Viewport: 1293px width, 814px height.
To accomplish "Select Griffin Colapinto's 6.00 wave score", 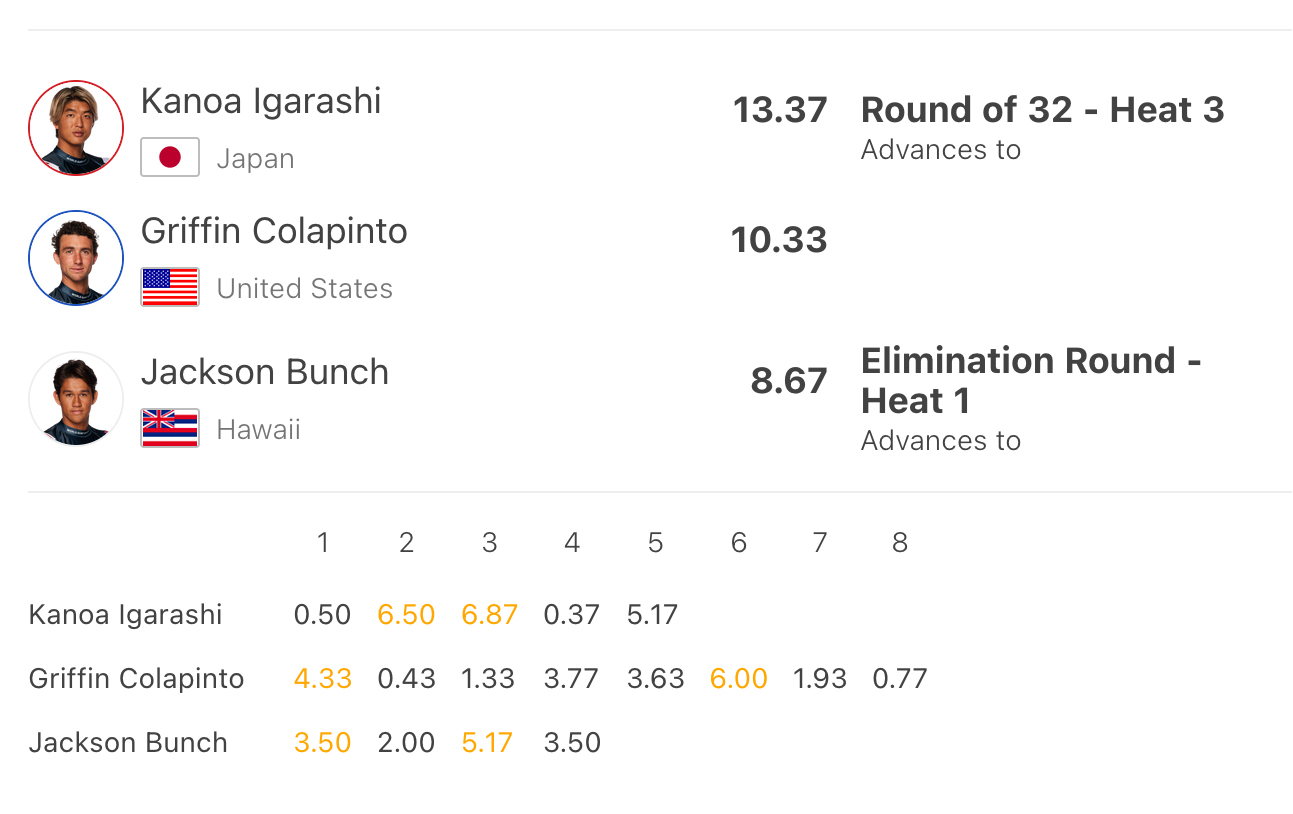I will pyautogui.click(x=739, y=678).
